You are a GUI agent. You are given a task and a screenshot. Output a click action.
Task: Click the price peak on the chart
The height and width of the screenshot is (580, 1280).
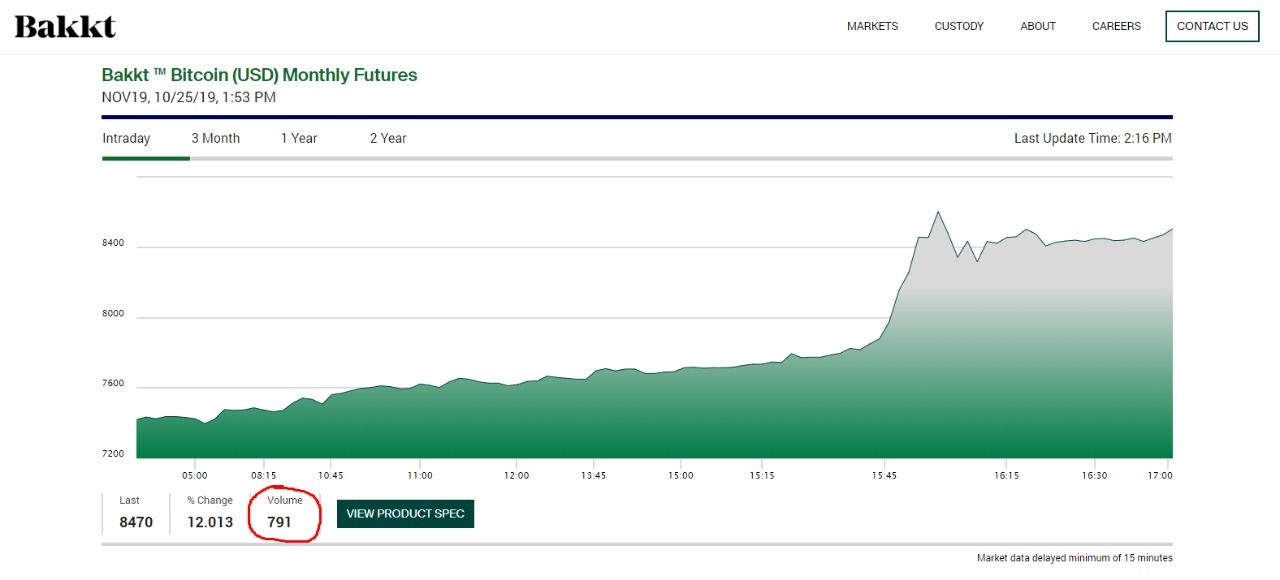[x=938, y=212]
